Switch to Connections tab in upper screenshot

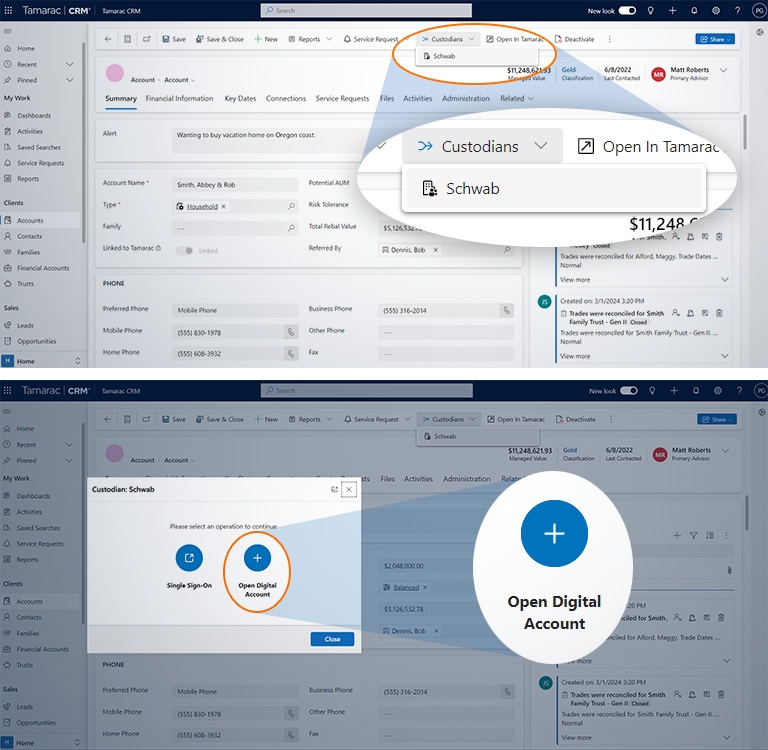[x=286, y=98]
